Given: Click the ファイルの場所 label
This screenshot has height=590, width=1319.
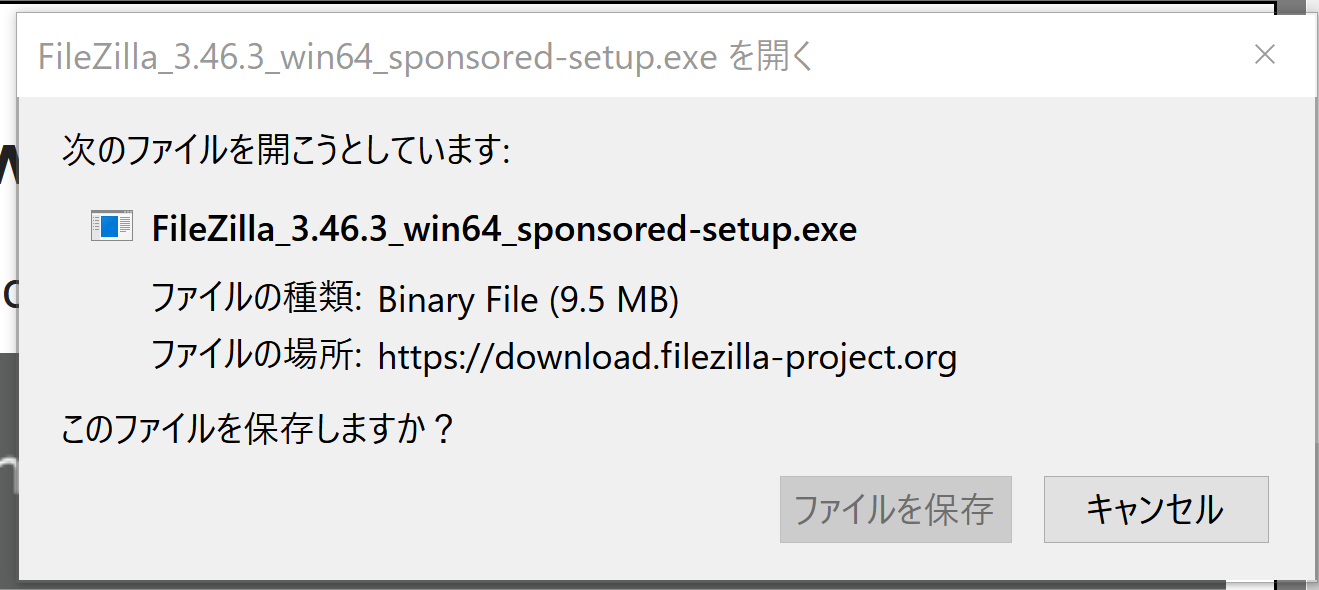Looking at the screenshot, I should pyautogui.click(x=255, y=355).
